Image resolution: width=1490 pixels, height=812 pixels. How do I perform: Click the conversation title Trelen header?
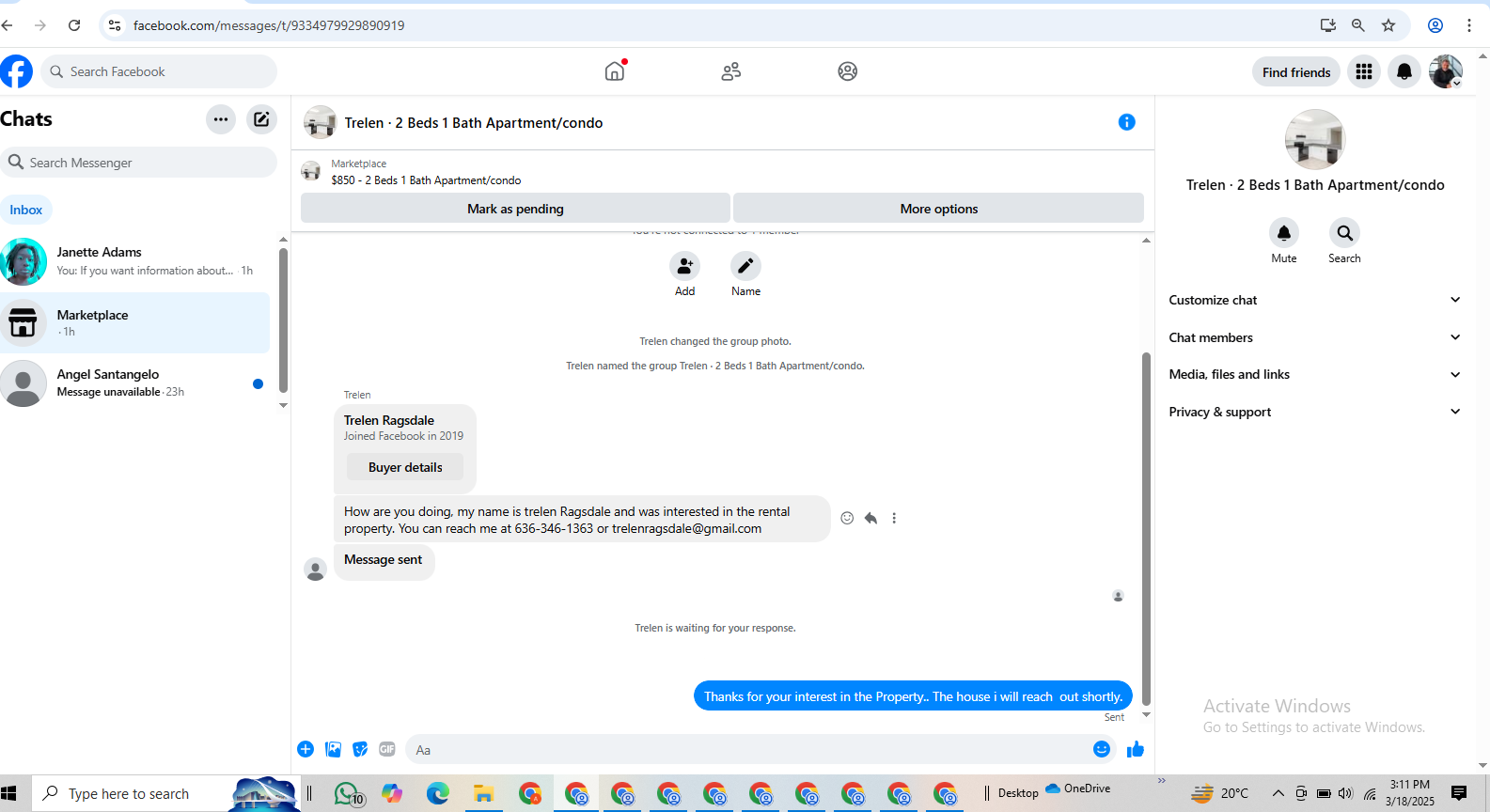click(x=474, y=123)
